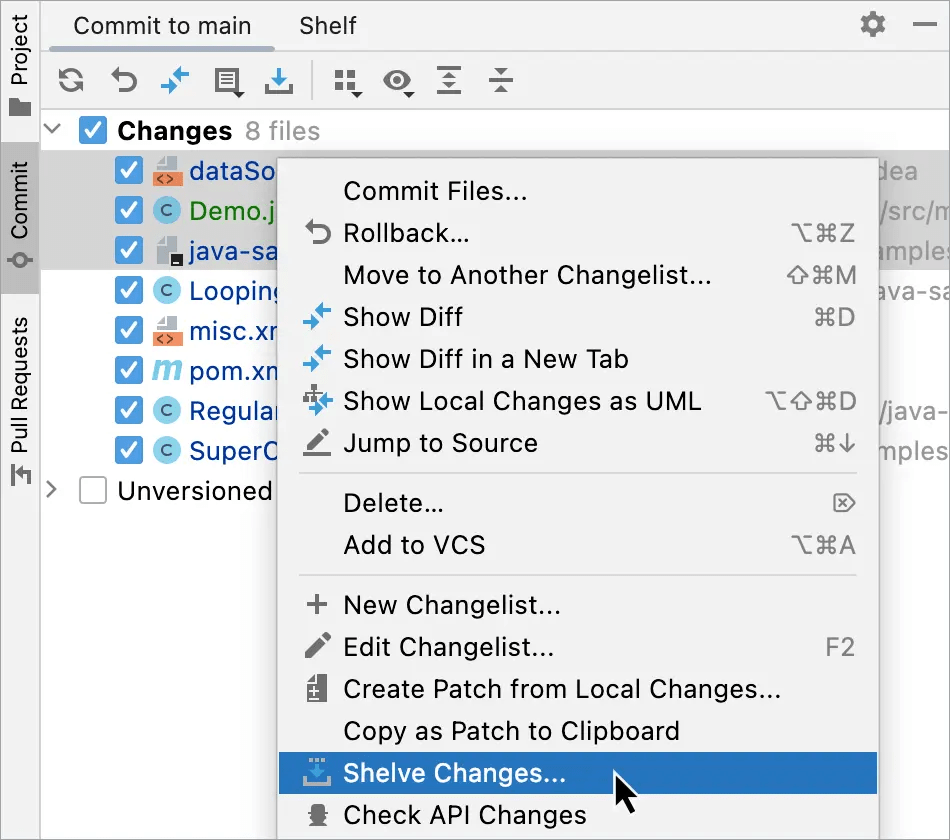
Task: Refresh the changes list
Action: (70, 82)
